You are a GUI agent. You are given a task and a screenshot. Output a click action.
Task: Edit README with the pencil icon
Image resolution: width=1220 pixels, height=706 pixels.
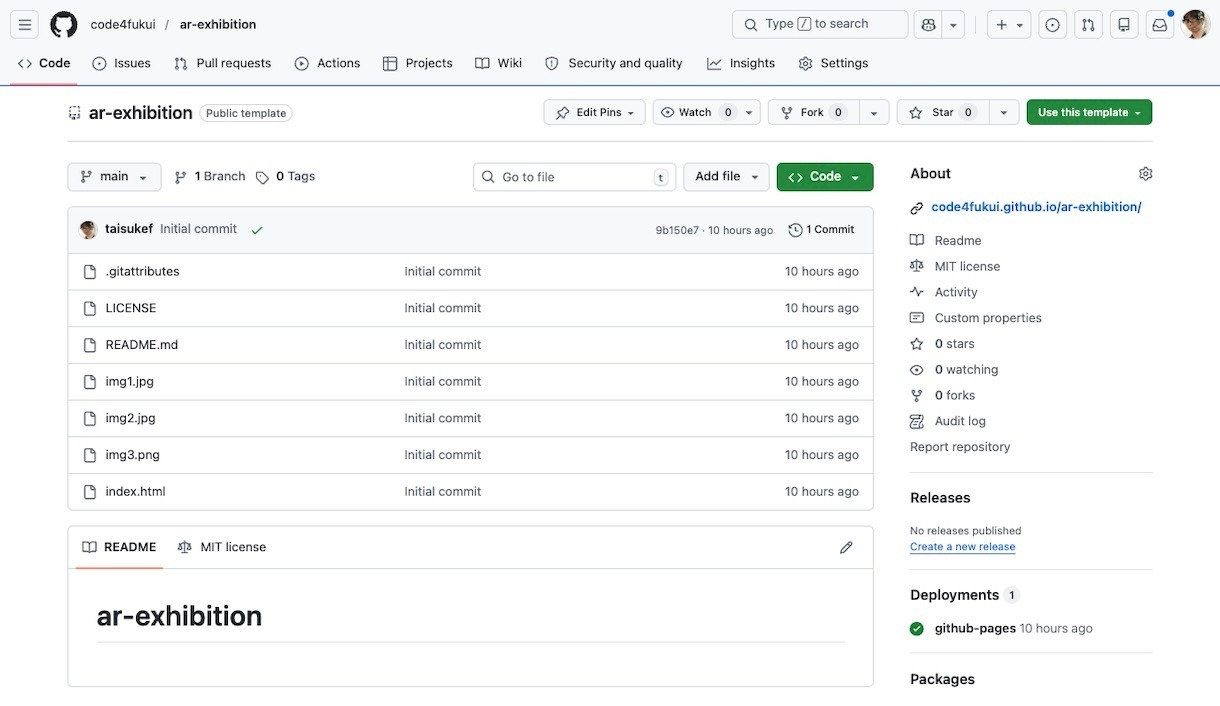pos(846,547)
